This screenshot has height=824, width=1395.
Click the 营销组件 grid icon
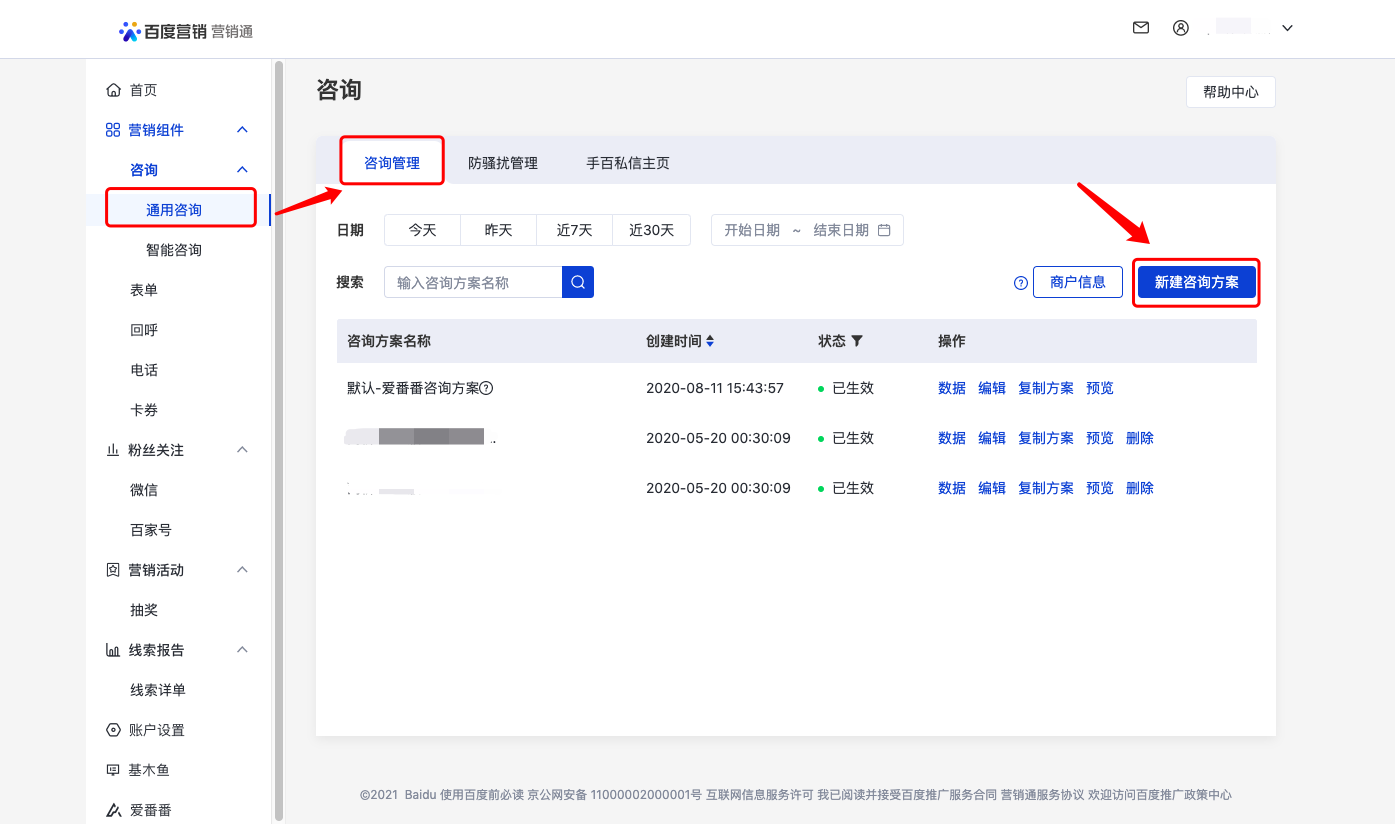pyautogui.click(x=113, y=129)
